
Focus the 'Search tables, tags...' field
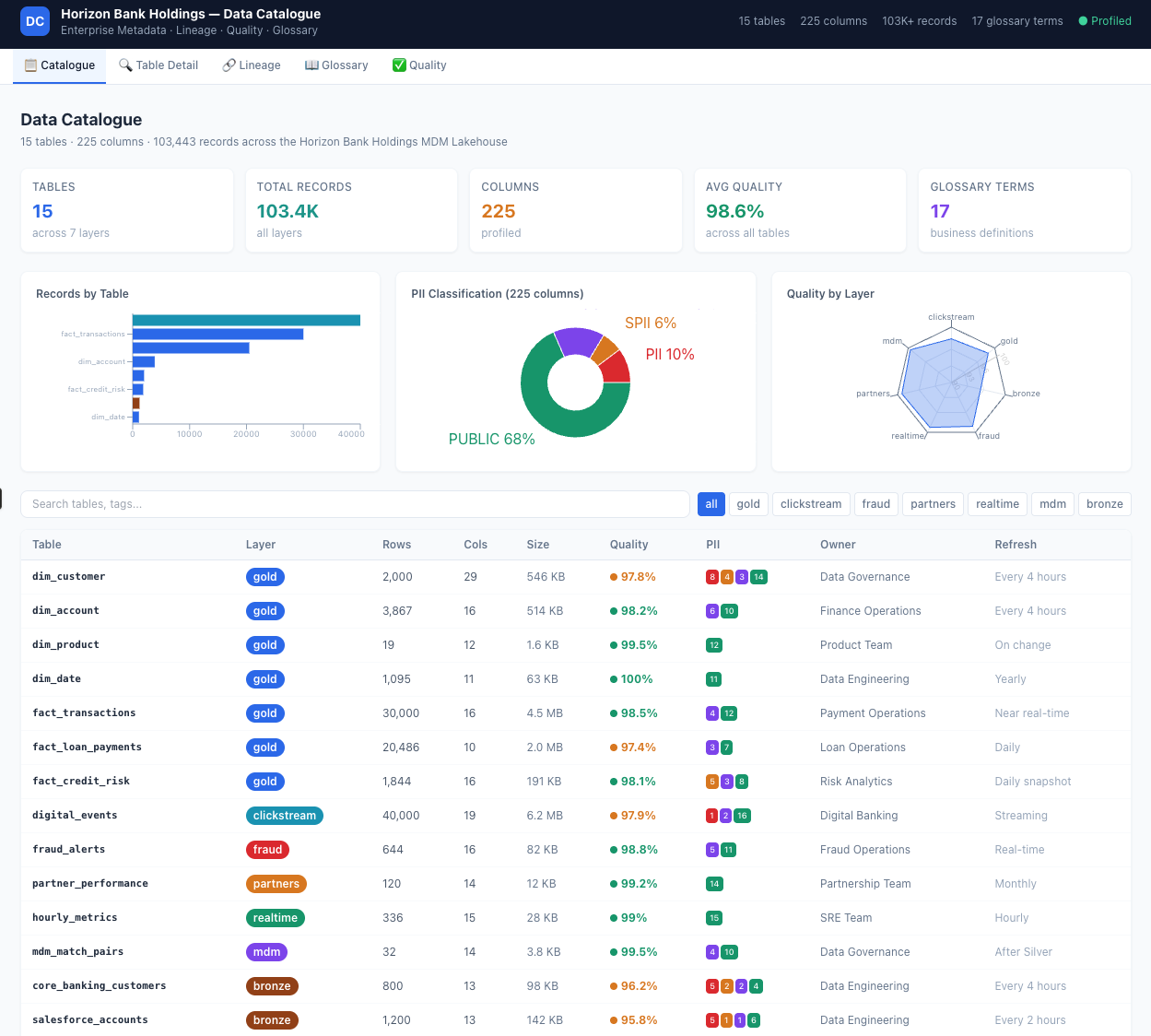(355, 504)
